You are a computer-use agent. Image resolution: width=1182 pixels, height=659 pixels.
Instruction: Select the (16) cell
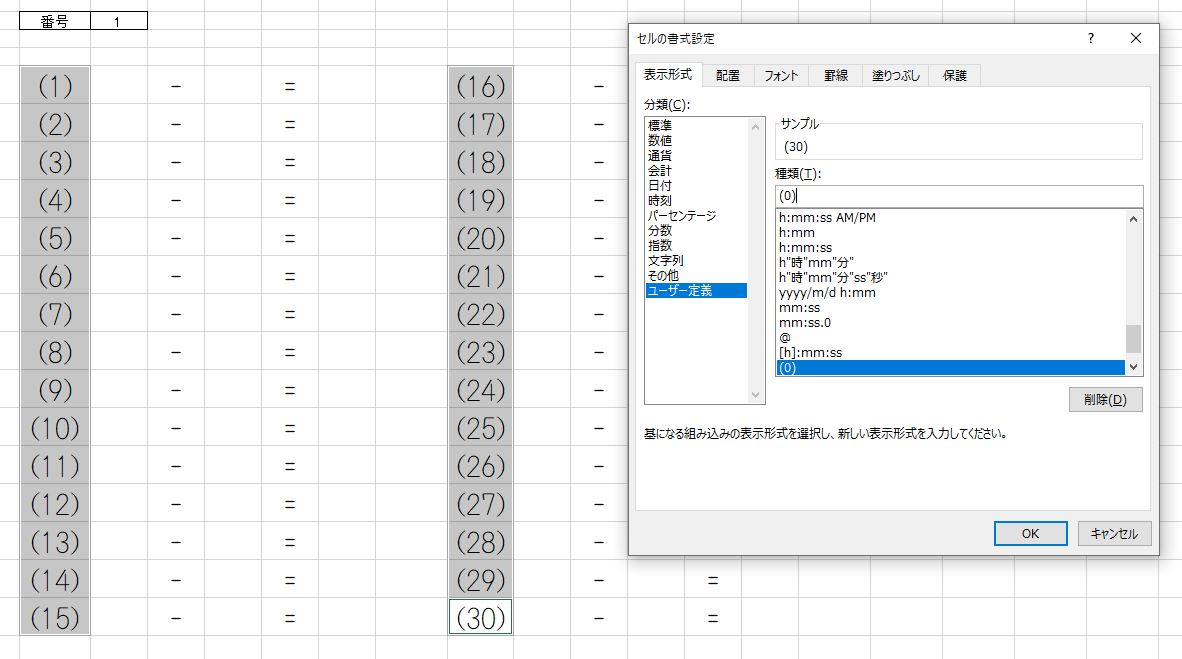480,86
